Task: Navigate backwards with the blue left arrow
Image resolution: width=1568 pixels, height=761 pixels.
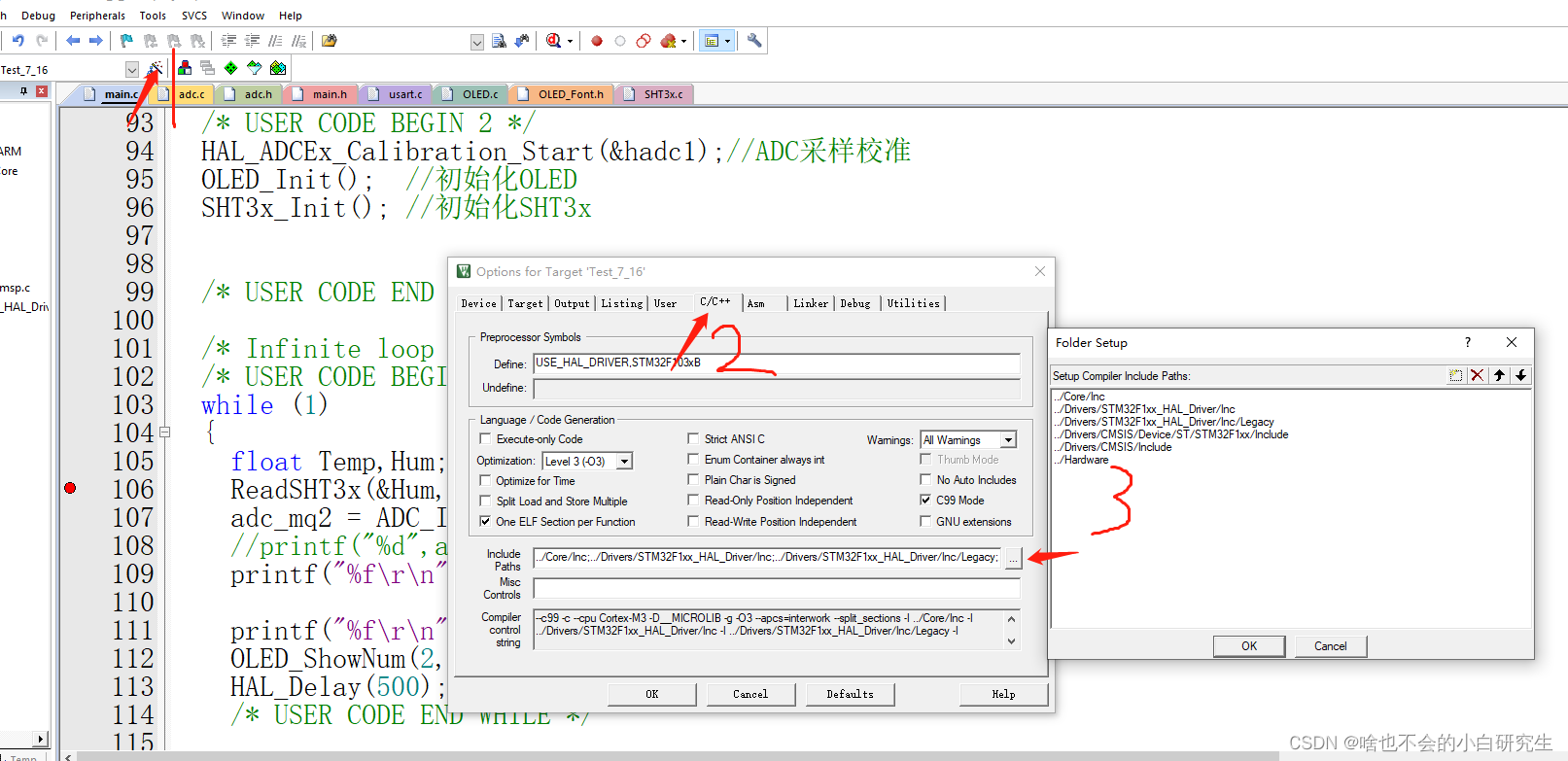Action: click(73, 41)
